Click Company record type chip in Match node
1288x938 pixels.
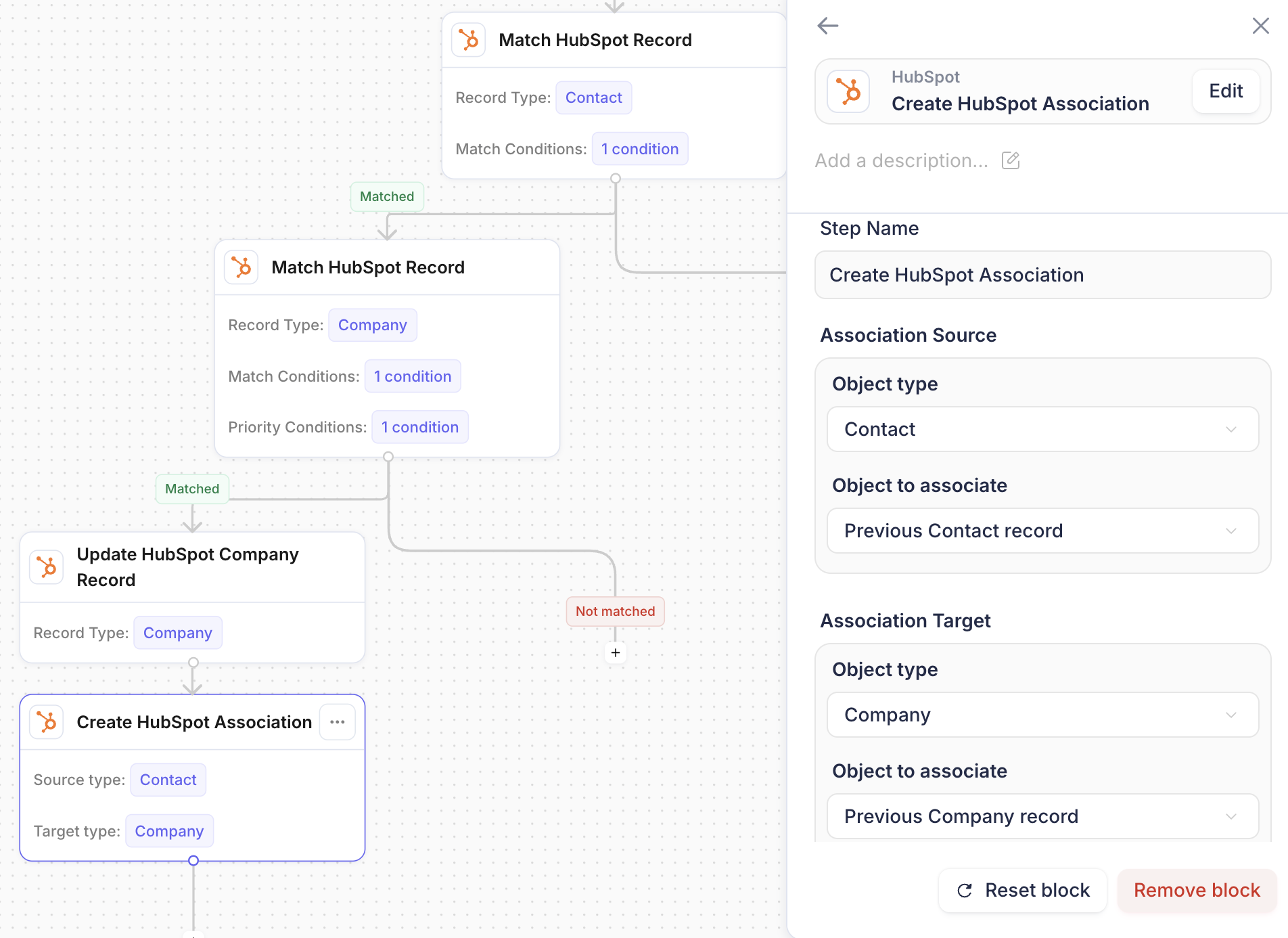tap(373, 325)
